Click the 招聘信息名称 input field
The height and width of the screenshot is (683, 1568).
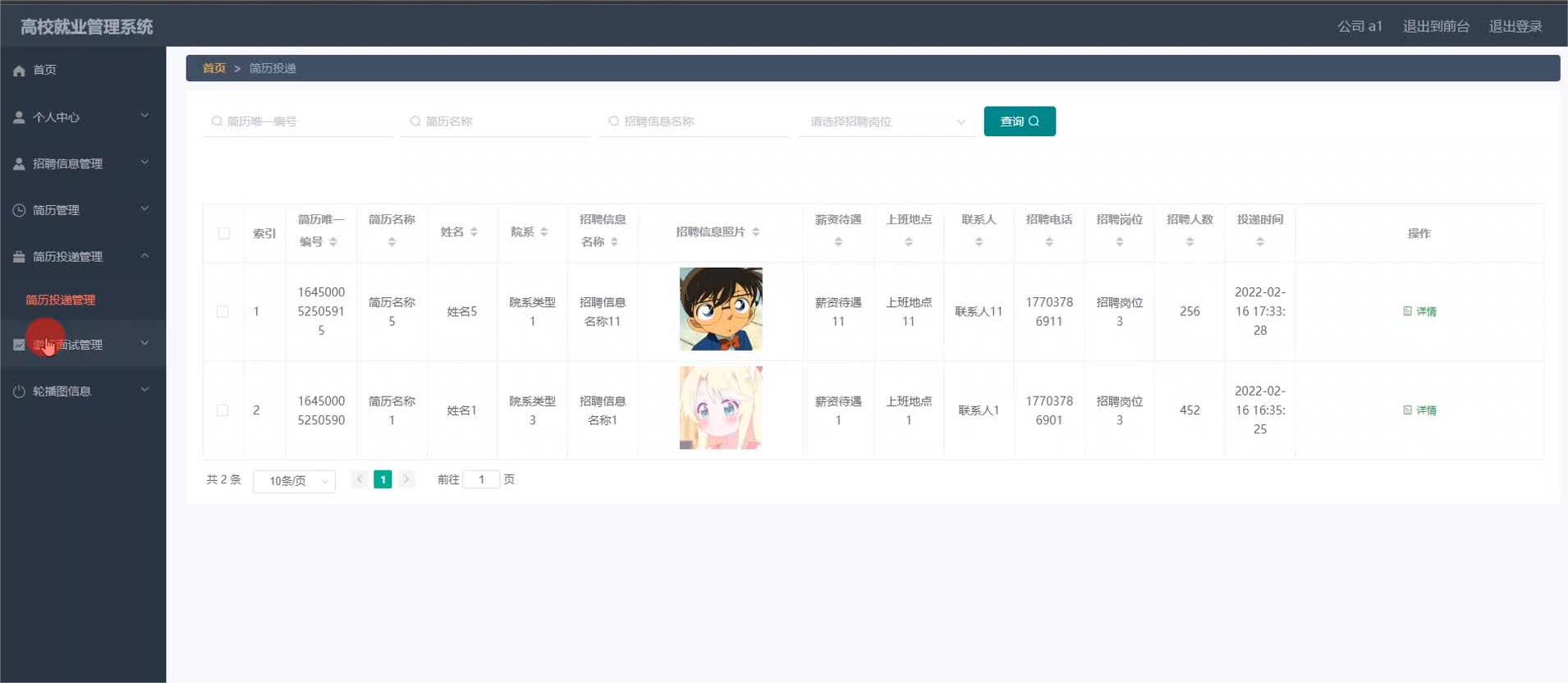(695, 121)
